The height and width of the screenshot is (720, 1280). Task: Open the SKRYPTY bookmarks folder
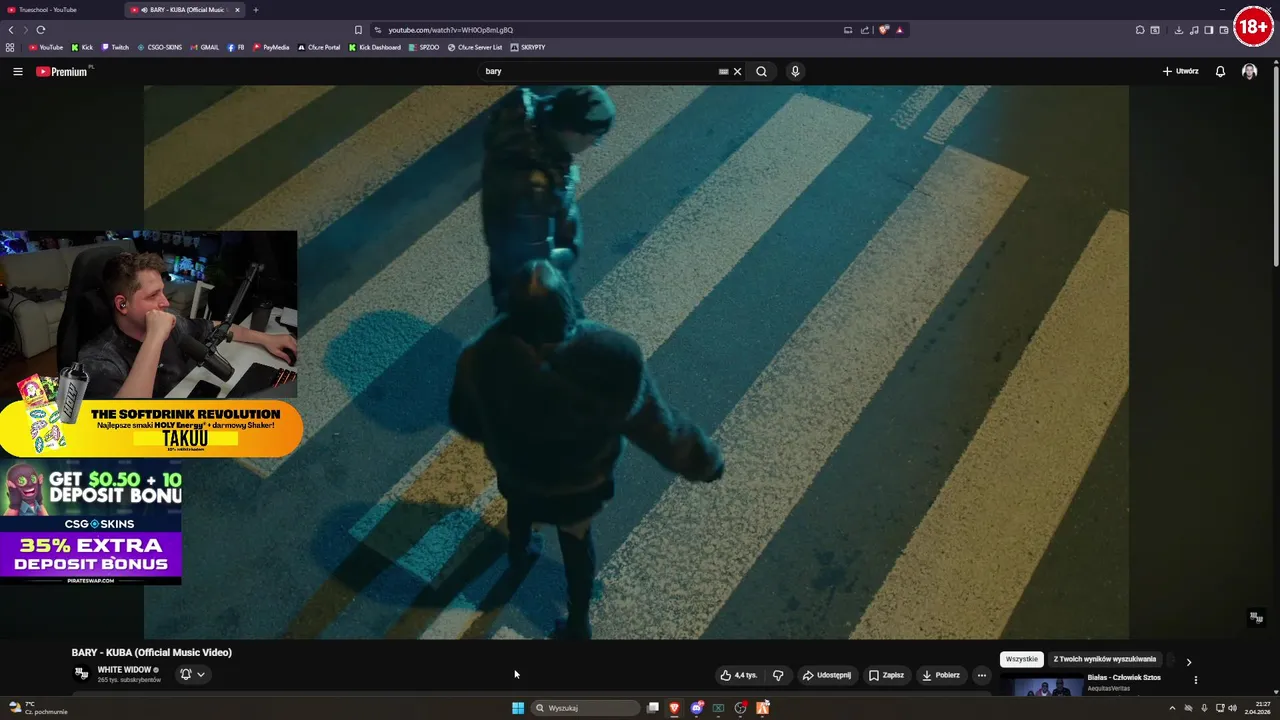coord(528,47)
